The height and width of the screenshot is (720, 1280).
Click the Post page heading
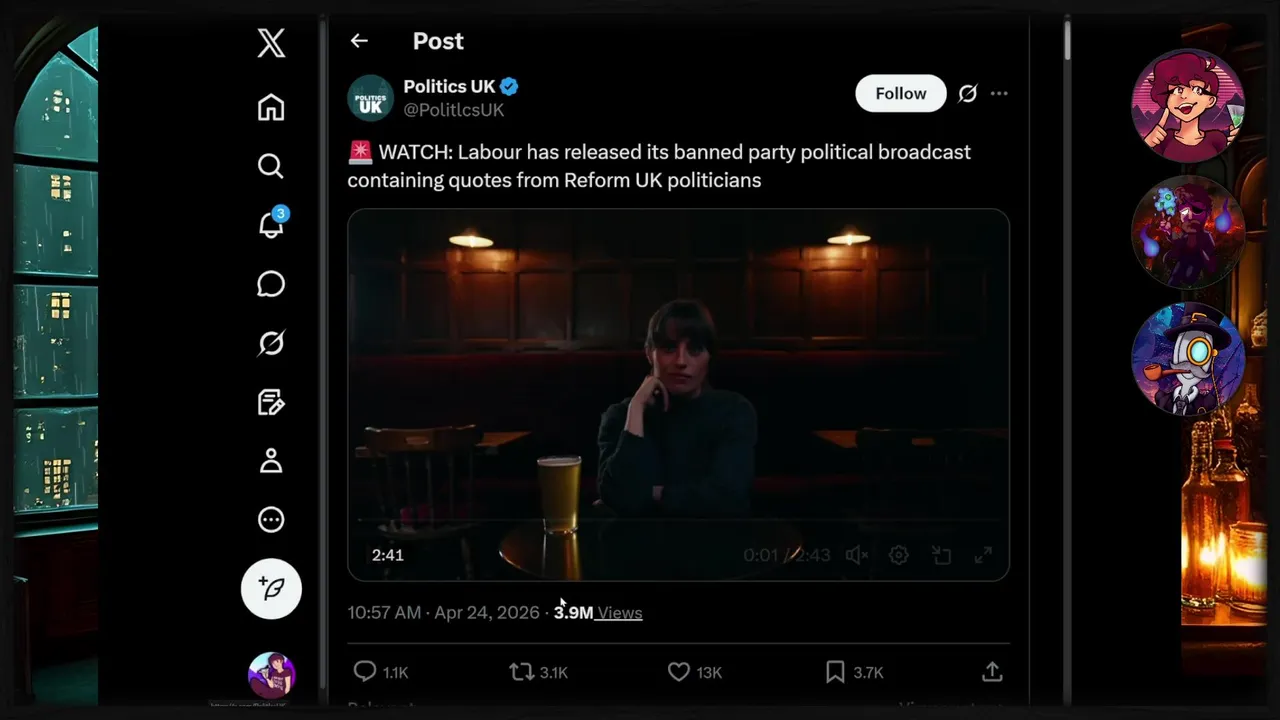coord(438,41)
